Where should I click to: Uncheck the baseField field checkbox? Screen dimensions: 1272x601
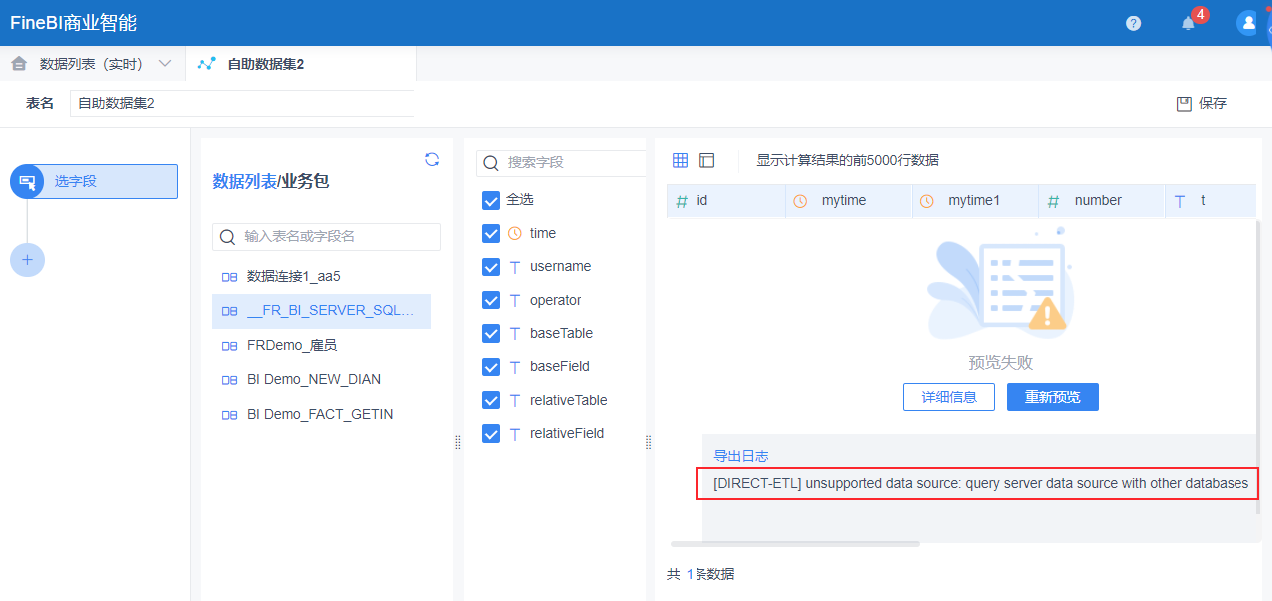click(491, 367)
